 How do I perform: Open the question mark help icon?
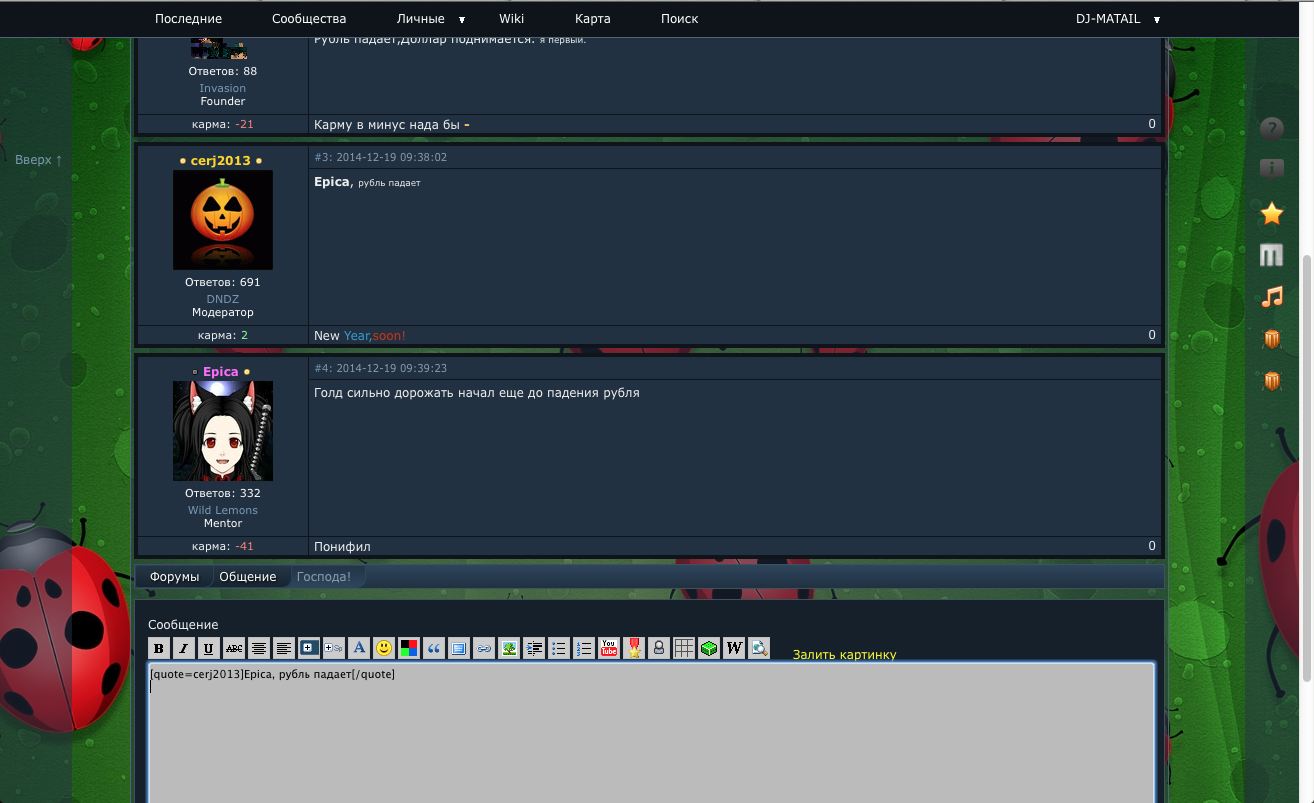pyautogui.click(x=1271, y=128)
